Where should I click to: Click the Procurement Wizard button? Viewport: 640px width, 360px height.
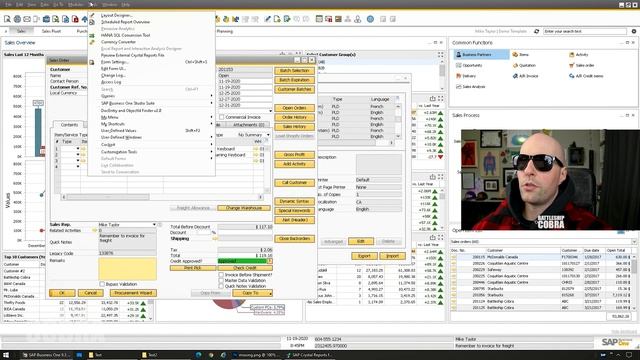(133, 293)
